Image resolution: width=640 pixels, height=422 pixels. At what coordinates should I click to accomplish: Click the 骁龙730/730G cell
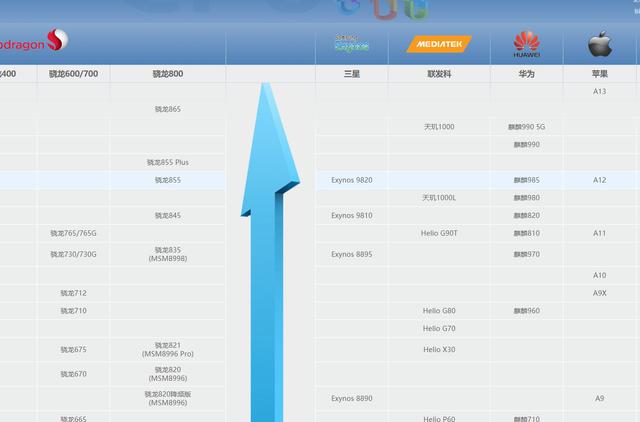[73, 254]
